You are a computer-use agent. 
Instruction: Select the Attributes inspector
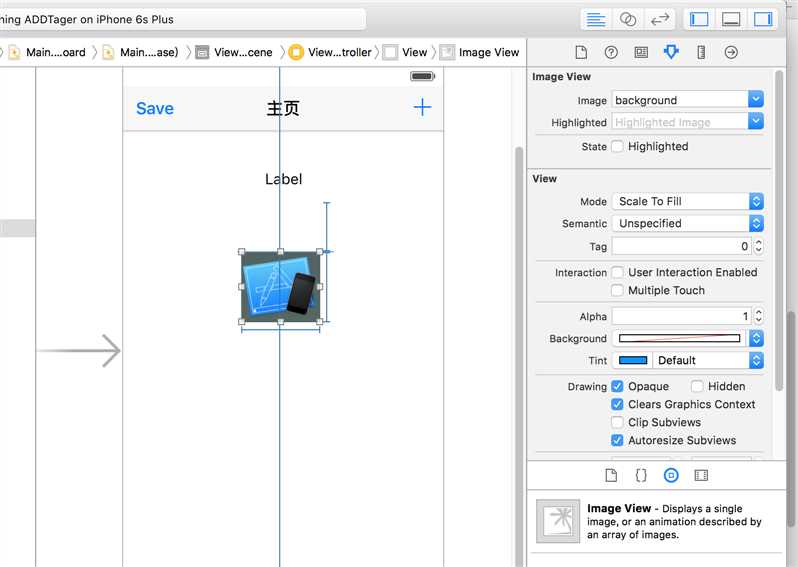coord(671,52)
